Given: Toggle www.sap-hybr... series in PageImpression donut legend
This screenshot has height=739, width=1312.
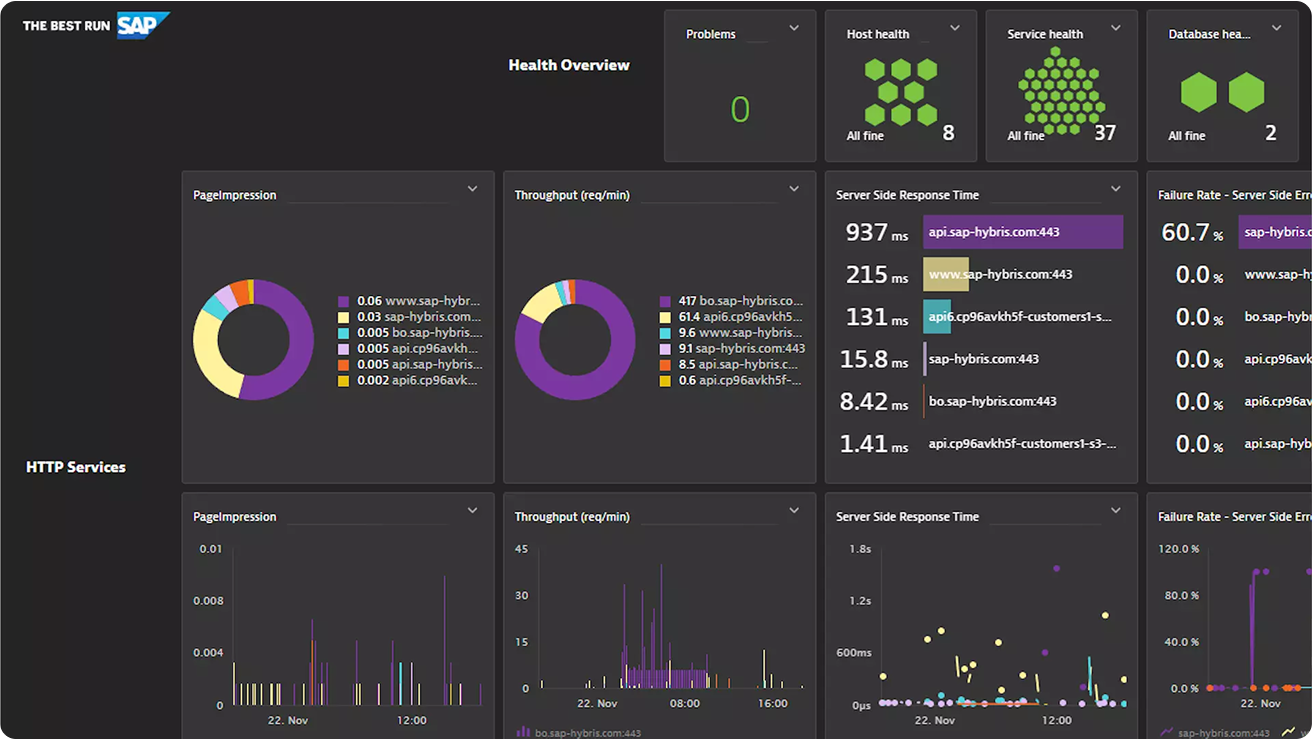Looking at the screenshot, I should click(x=418, y=301).
